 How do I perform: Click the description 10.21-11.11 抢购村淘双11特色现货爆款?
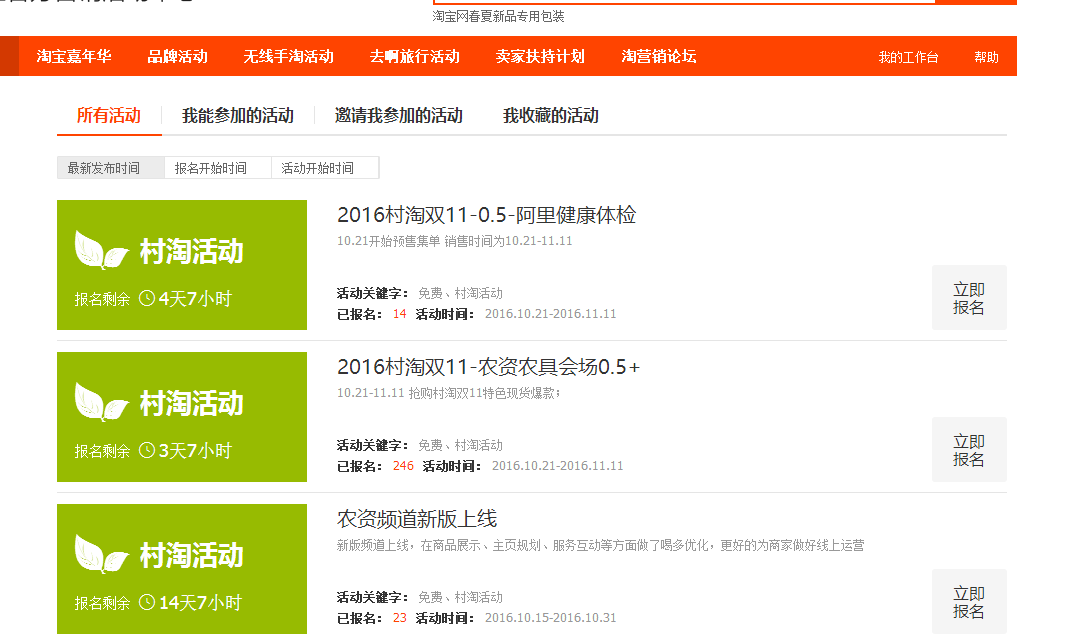pos(449,393)
